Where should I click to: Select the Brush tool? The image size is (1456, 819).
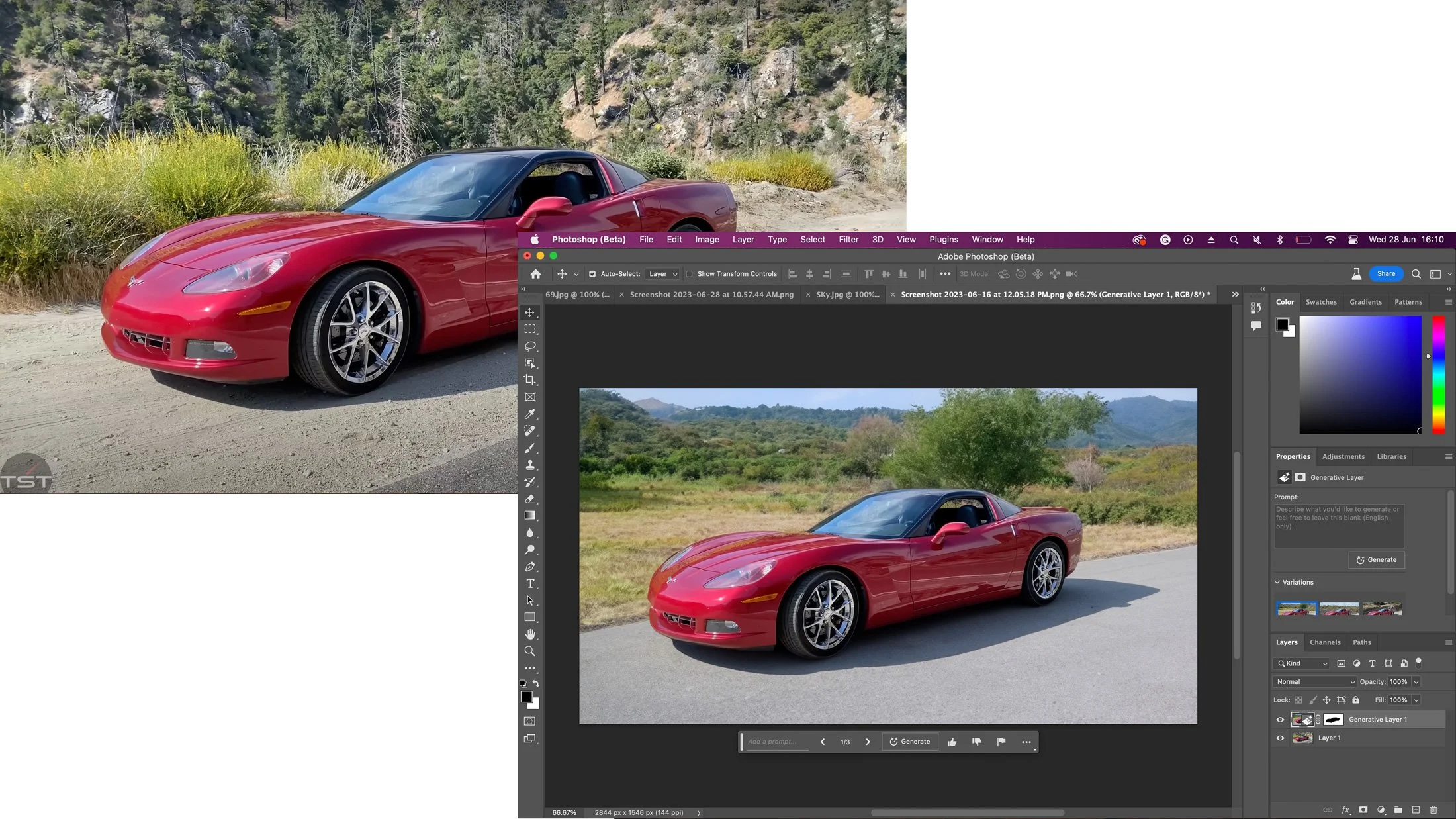[x=530, y=448]
